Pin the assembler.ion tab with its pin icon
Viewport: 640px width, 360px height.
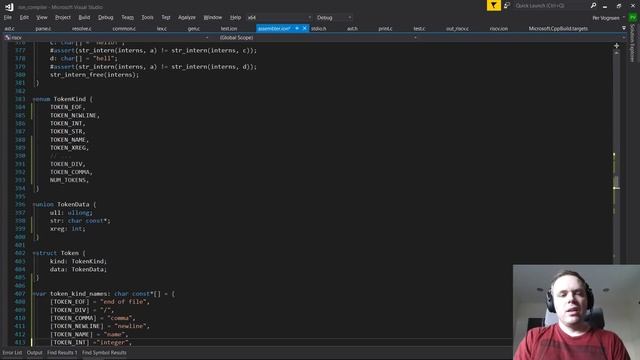(297, 29)
